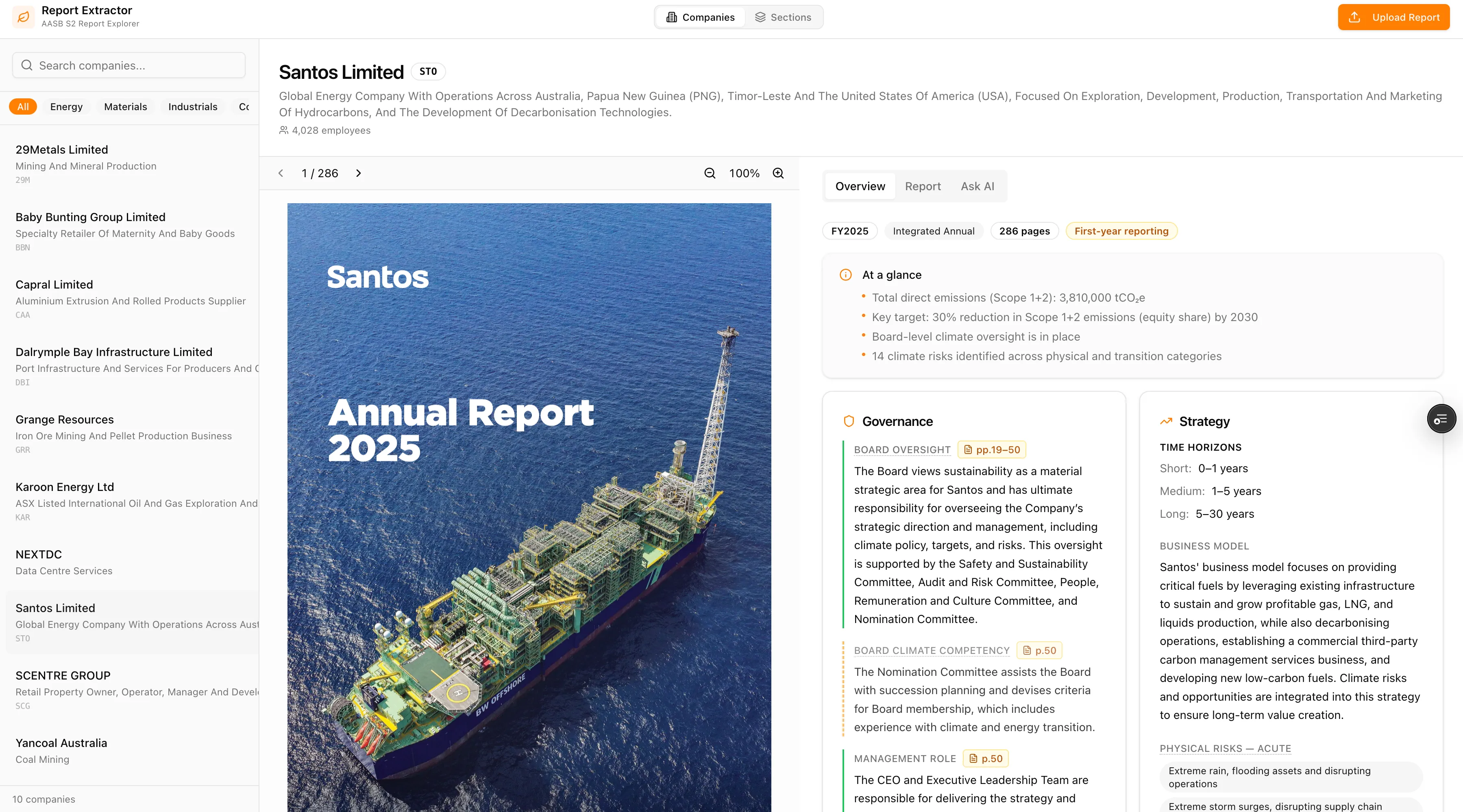Click the Strategy trend arrow icon

pos(1166,421)
